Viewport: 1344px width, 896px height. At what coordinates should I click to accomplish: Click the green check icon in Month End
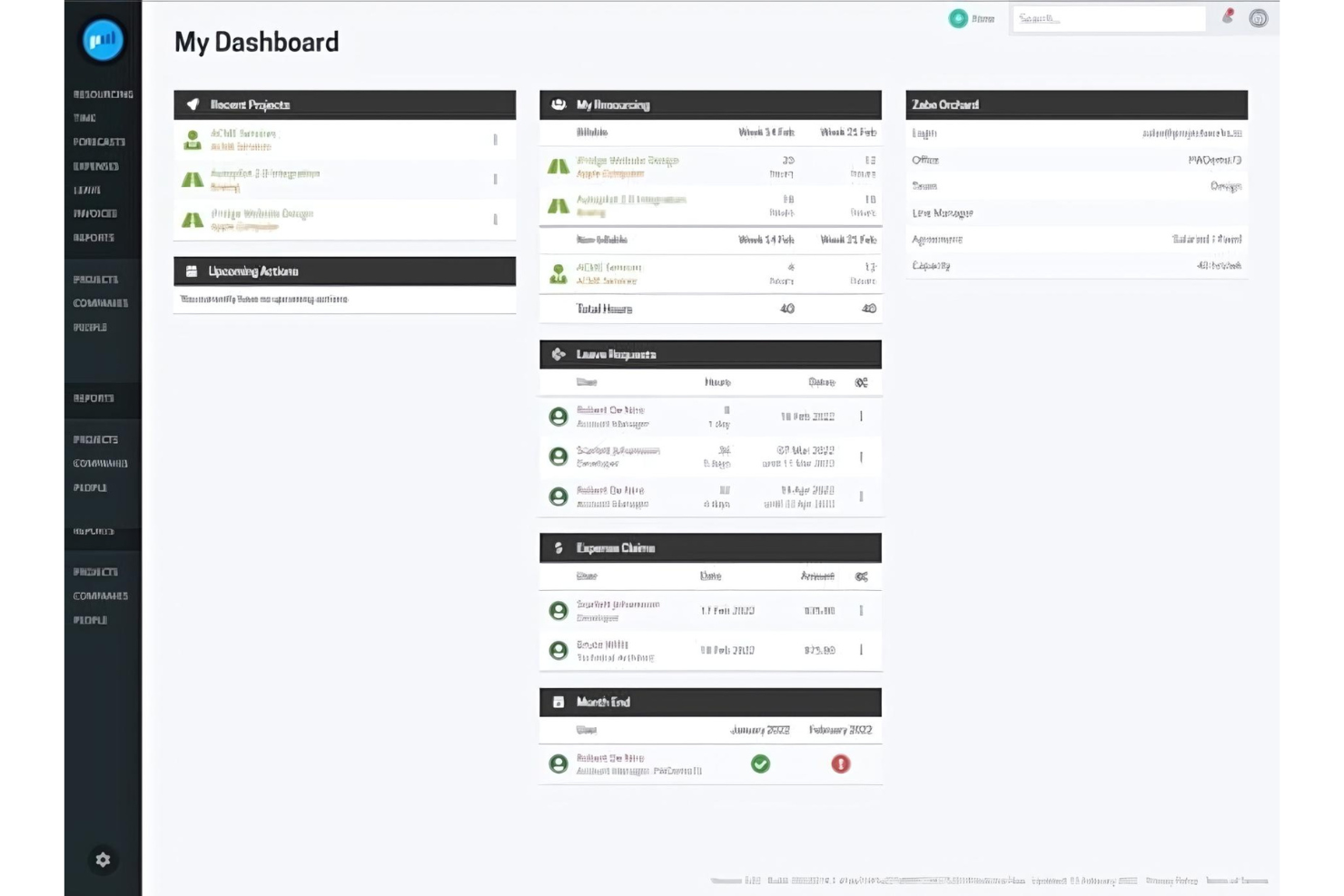click(760, 764)
